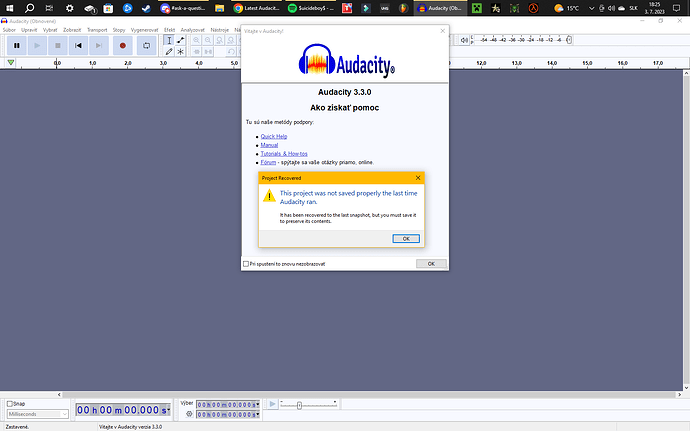690x431 pixels.
Task: Switch to the Chrome Latest Audacity taskbar item
Action: [x=257, y=8]
